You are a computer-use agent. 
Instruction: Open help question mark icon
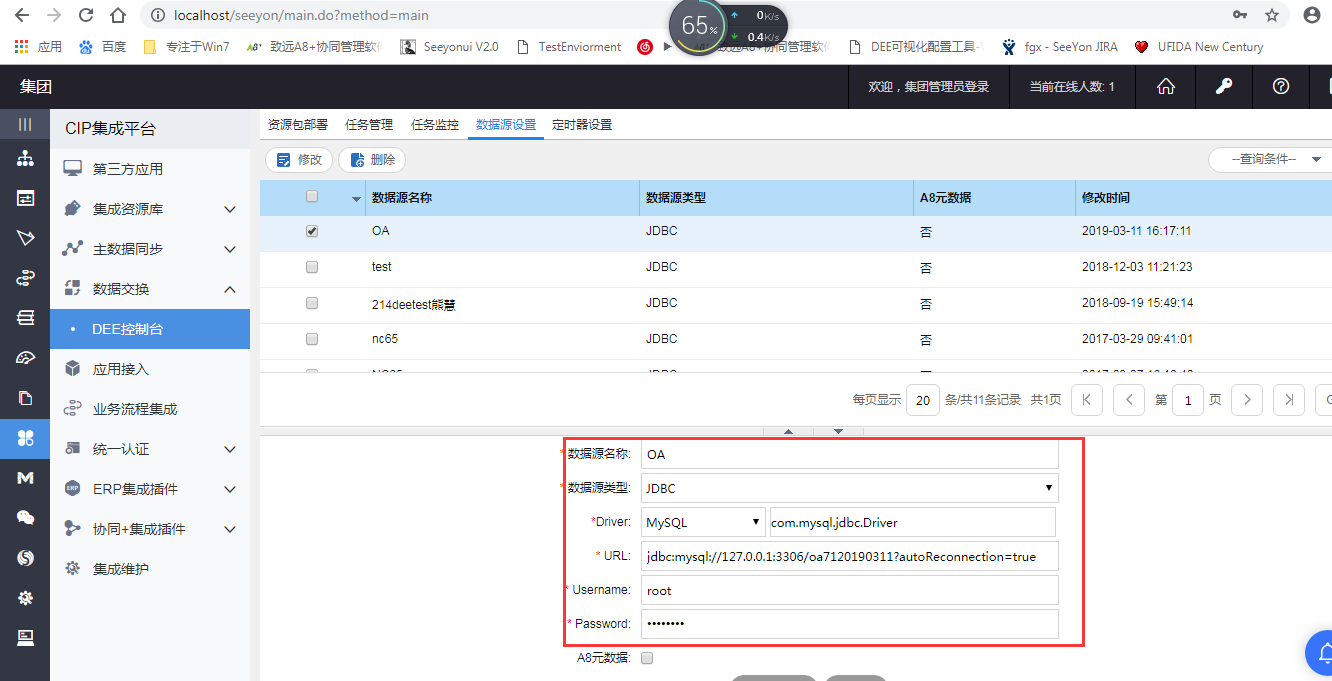1281,87
